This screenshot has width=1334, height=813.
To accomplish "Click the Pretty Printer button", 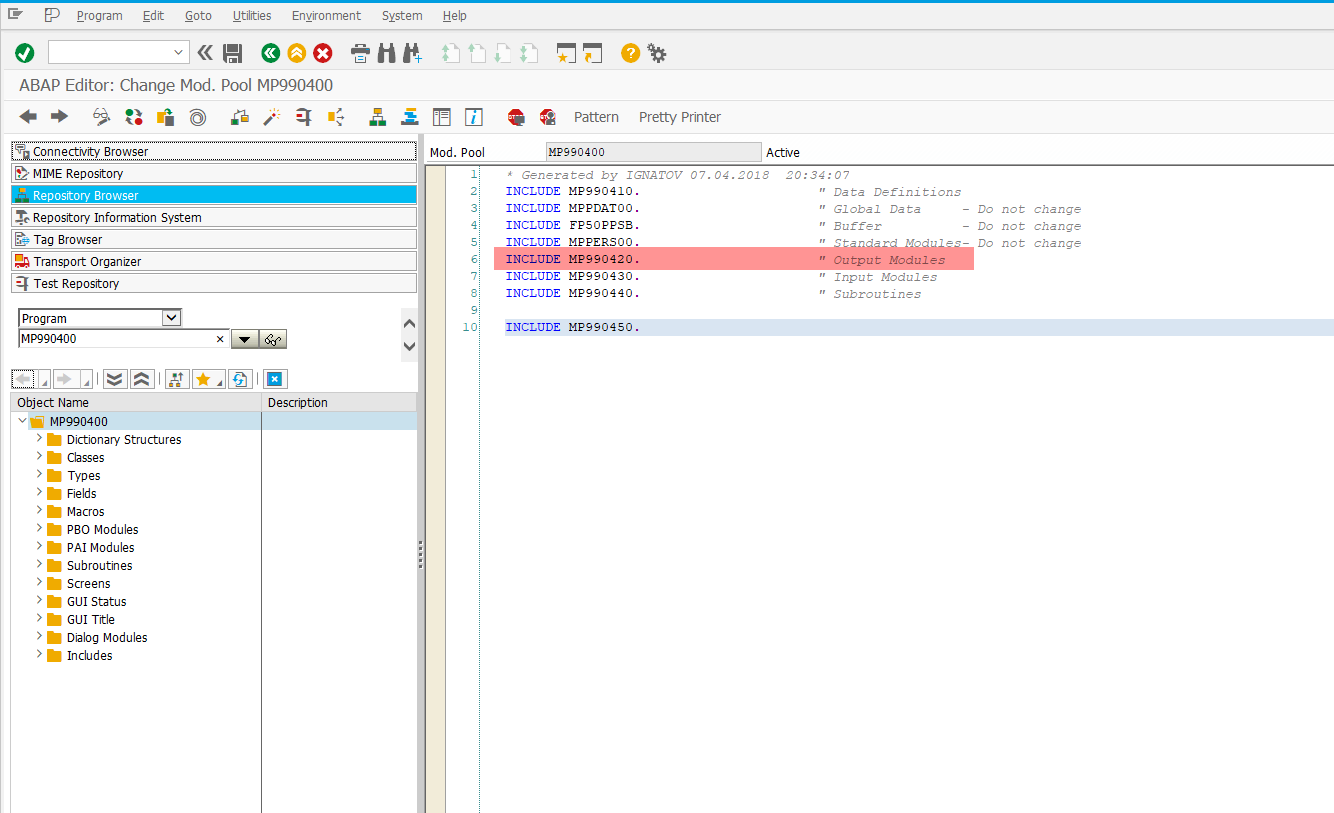I will pos(680,117).
